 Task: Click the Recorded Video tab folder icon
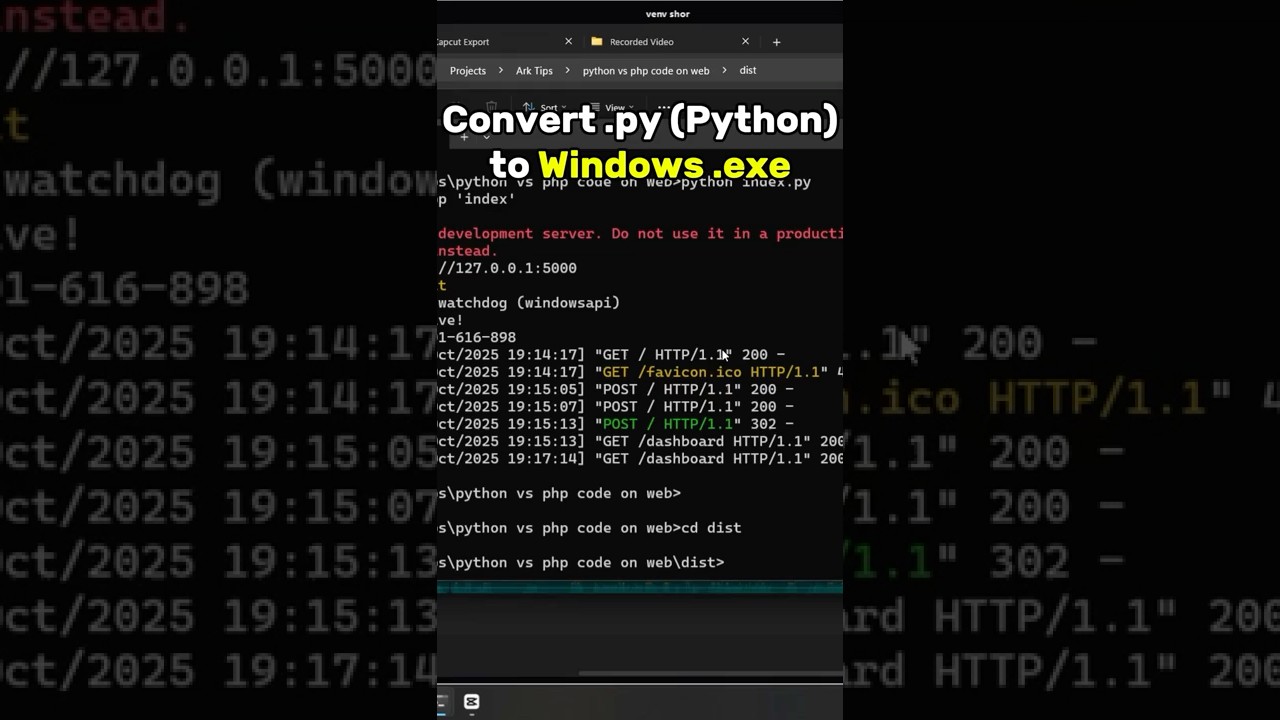597,42
